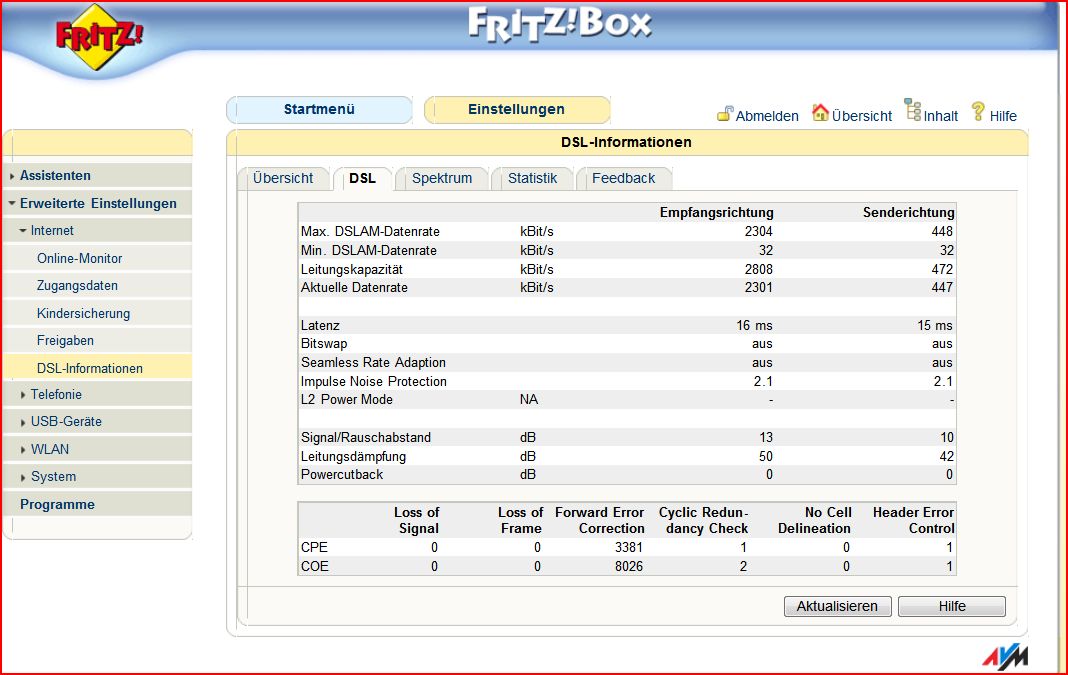
Task: Click the Abmelden lock icon
Action: point(725,113)
